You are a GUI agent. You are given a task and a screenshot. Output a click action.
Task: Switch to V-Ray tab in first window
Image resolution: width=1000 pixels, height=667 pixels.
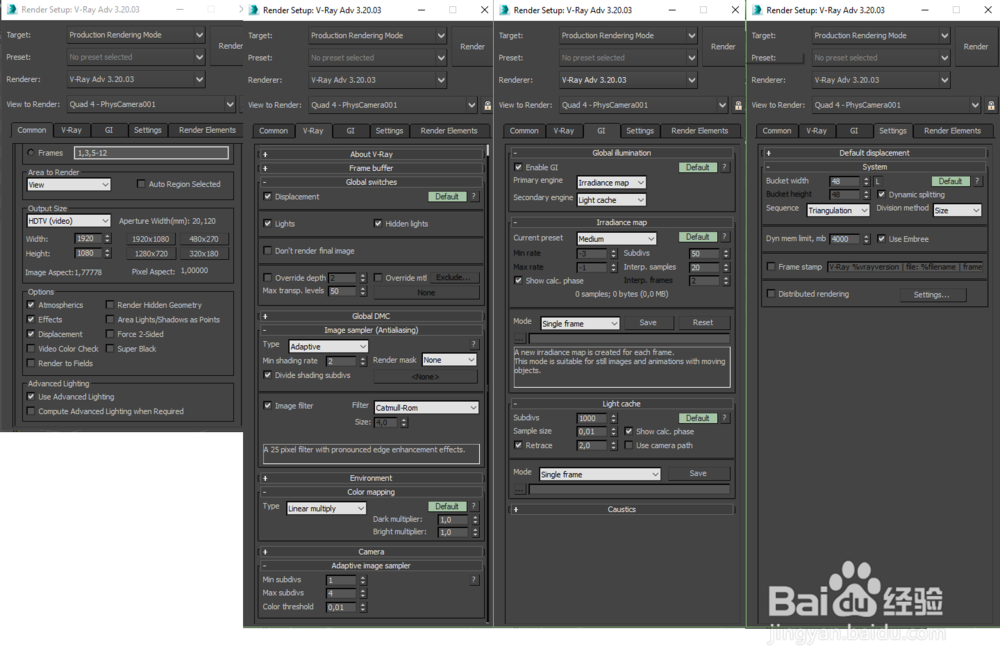[x=71, y=130]
